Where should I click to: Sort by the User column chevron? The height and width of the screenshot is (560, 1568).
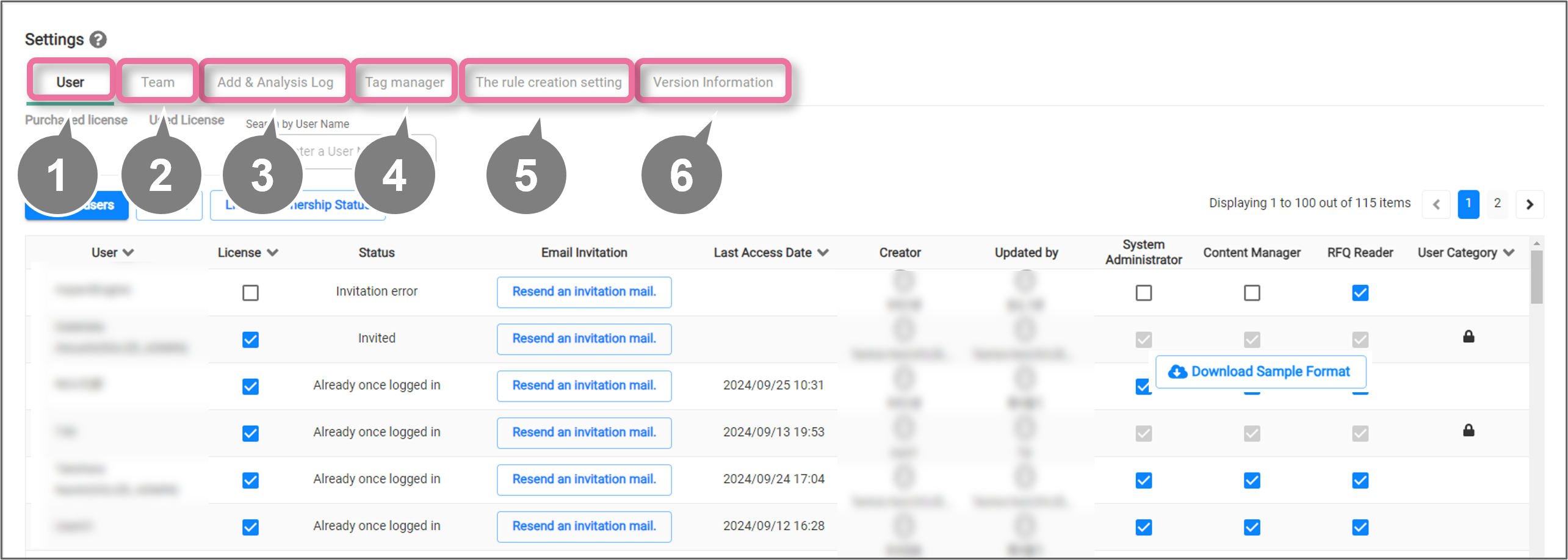pos(128,253)
